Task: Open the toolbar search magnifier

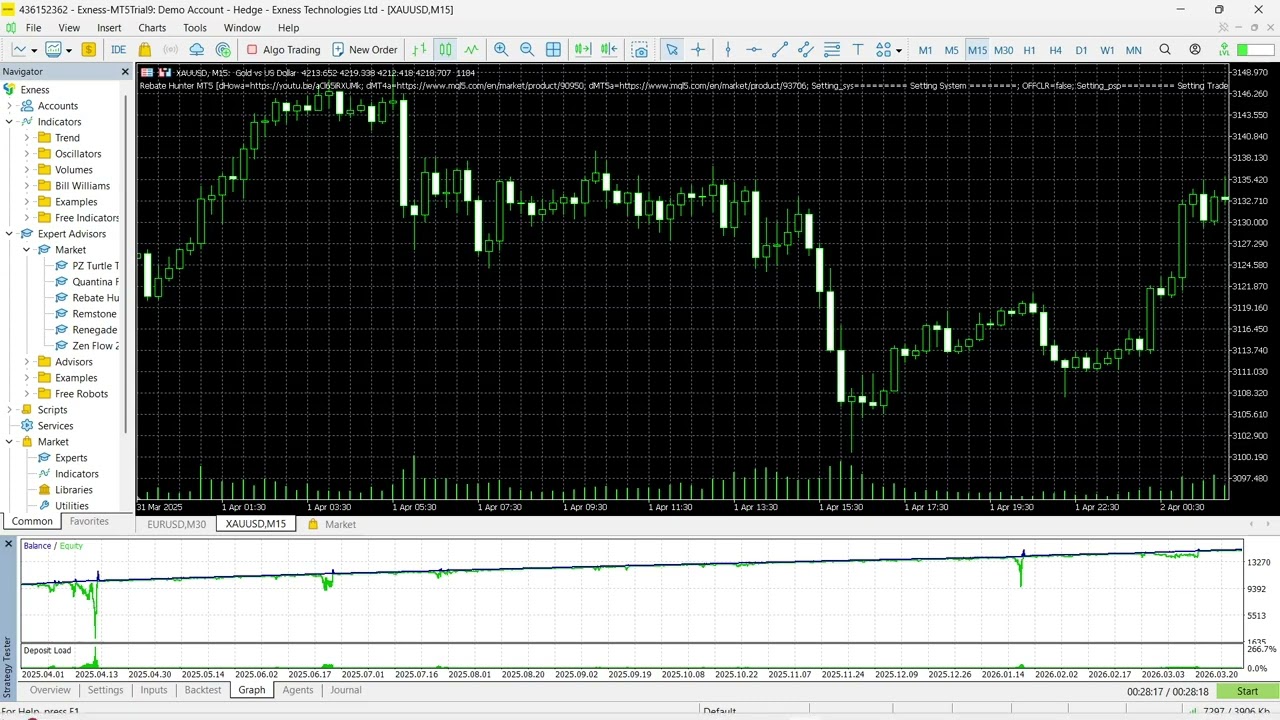Action: click(1165, 49)
